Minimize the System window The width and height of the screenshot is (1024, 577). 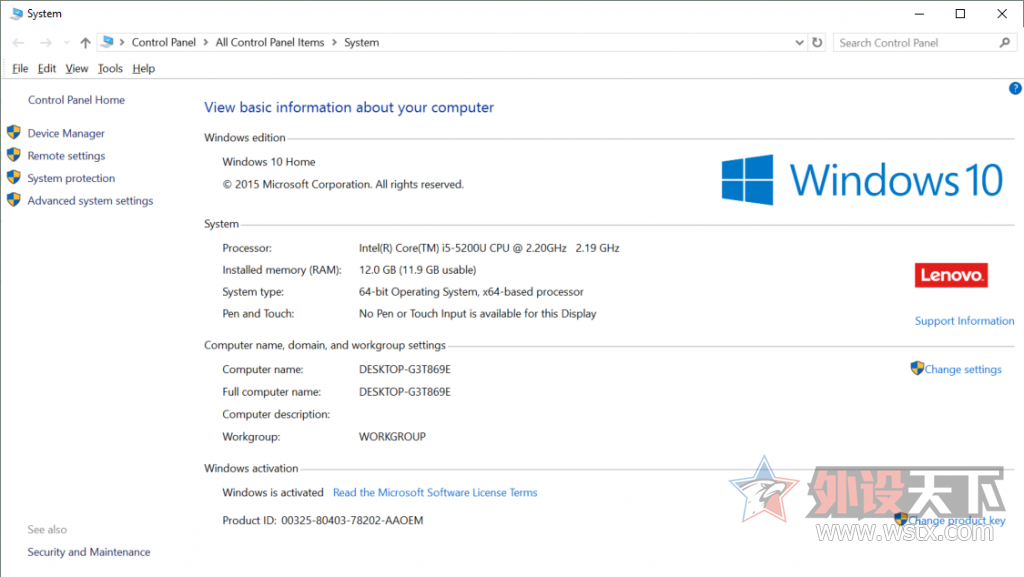point(920,14)
